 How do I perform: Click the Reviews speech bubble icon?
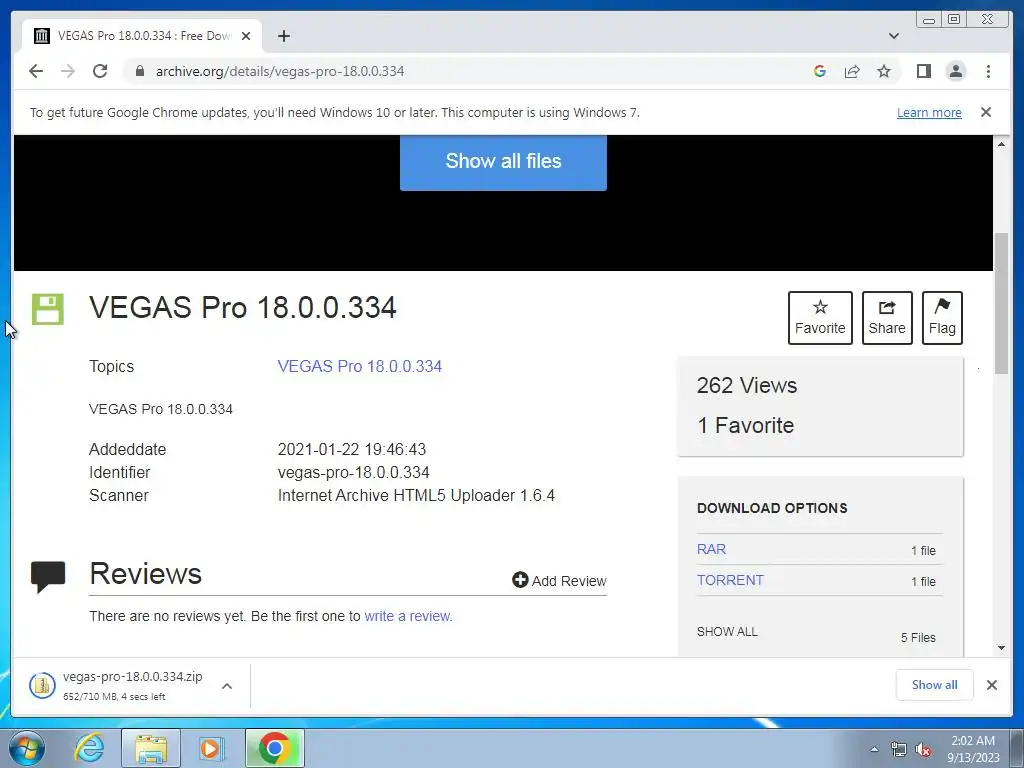point(48,577)
